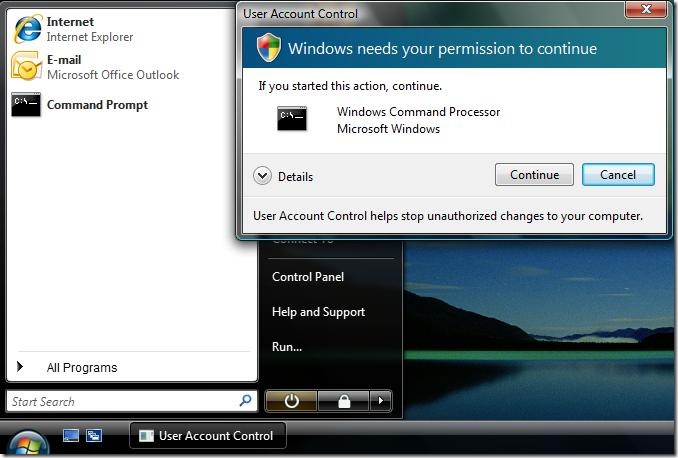Click the UAC security shield icon
The width and height of the screenshot is (678, 458).
pos(269,48)
